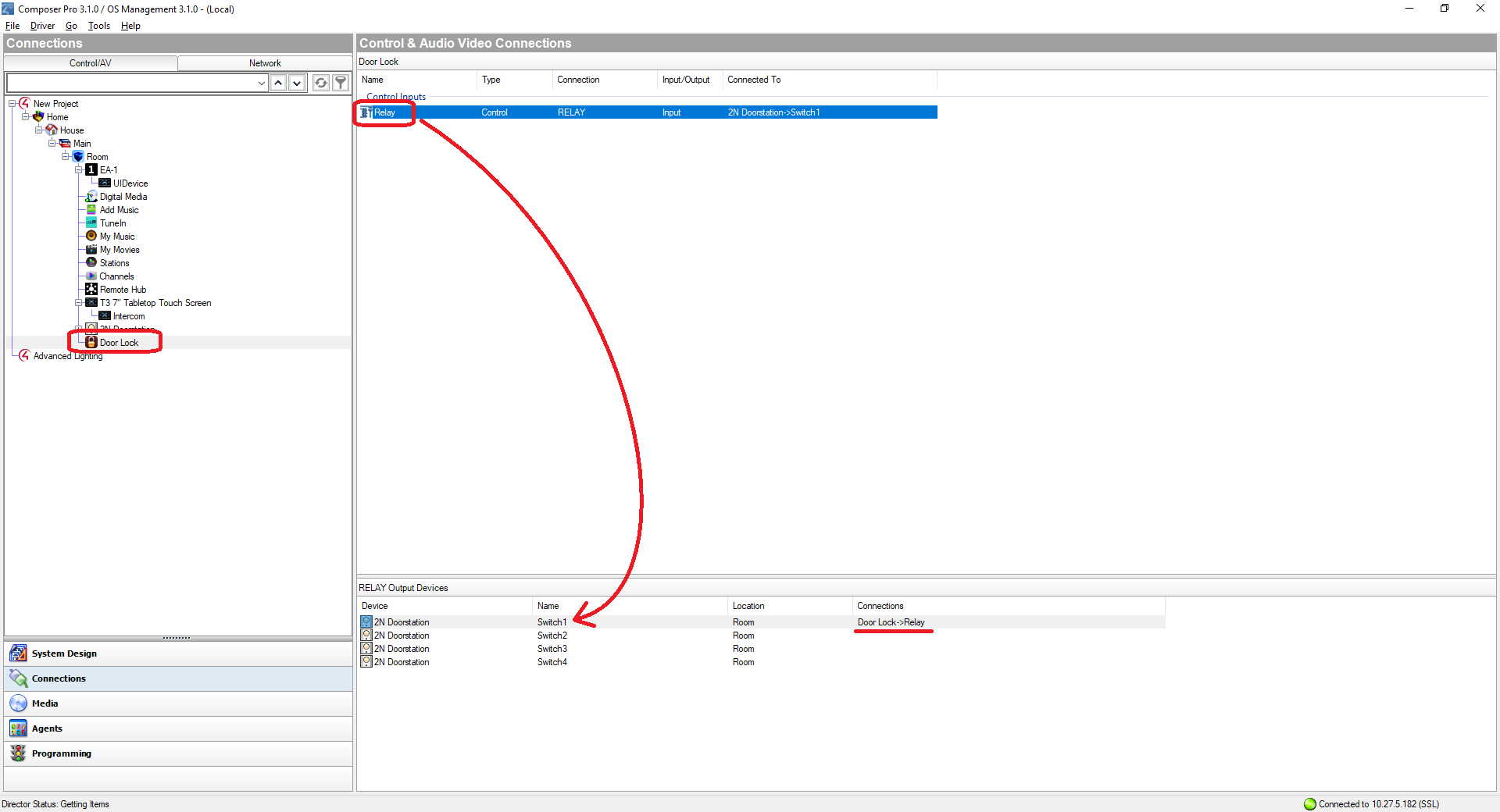Viewport: 1500px width, 812px height.
Task: Click the TuneIn icon in the project tree
Action: (x=91, y=223)
